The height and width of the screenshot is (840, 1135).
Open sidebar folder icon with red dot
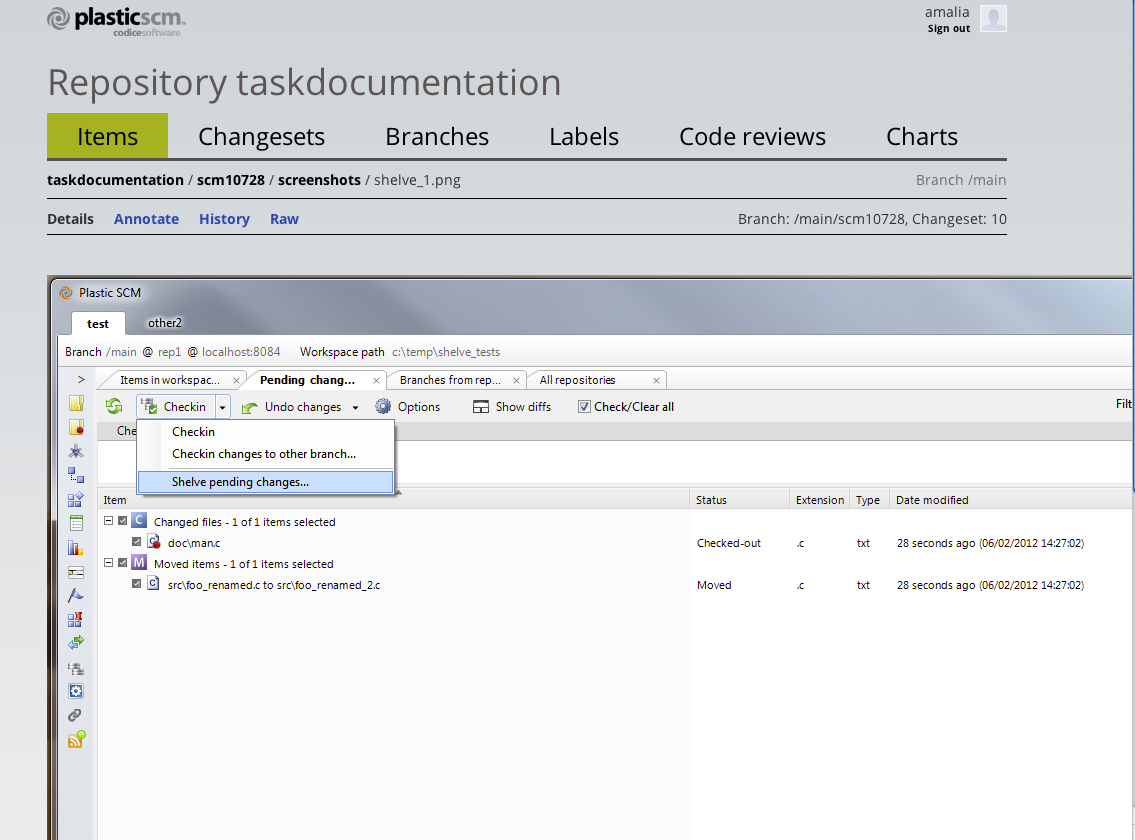76,427
